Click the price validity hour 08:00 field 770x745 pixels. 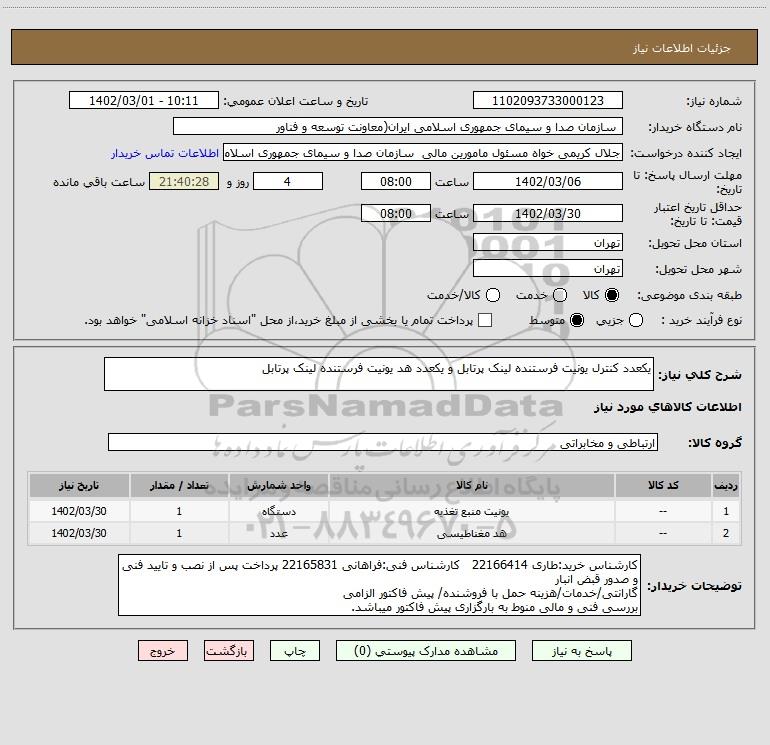396,213
